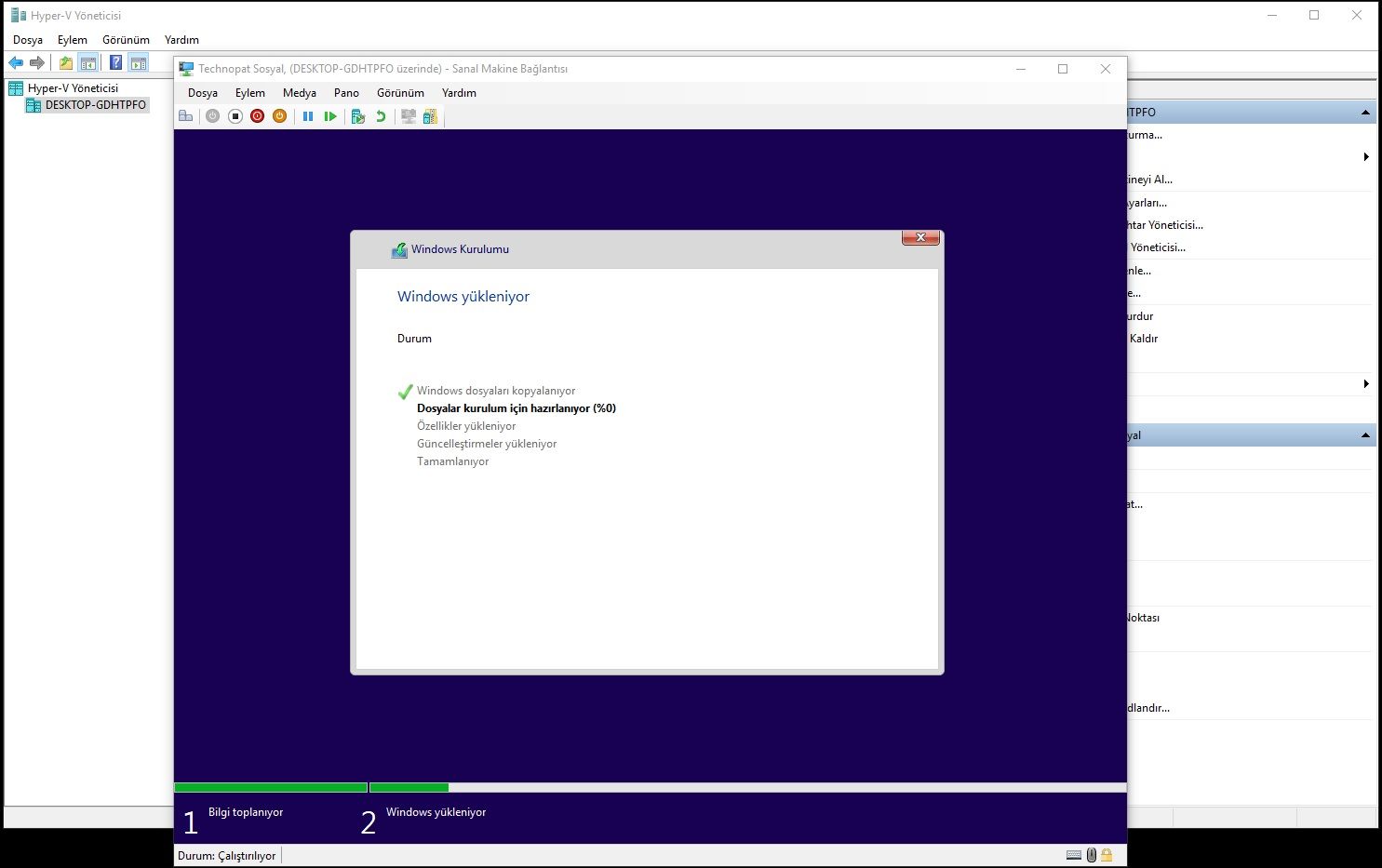Click the last icon in the VM toolbar

(430, 116)
